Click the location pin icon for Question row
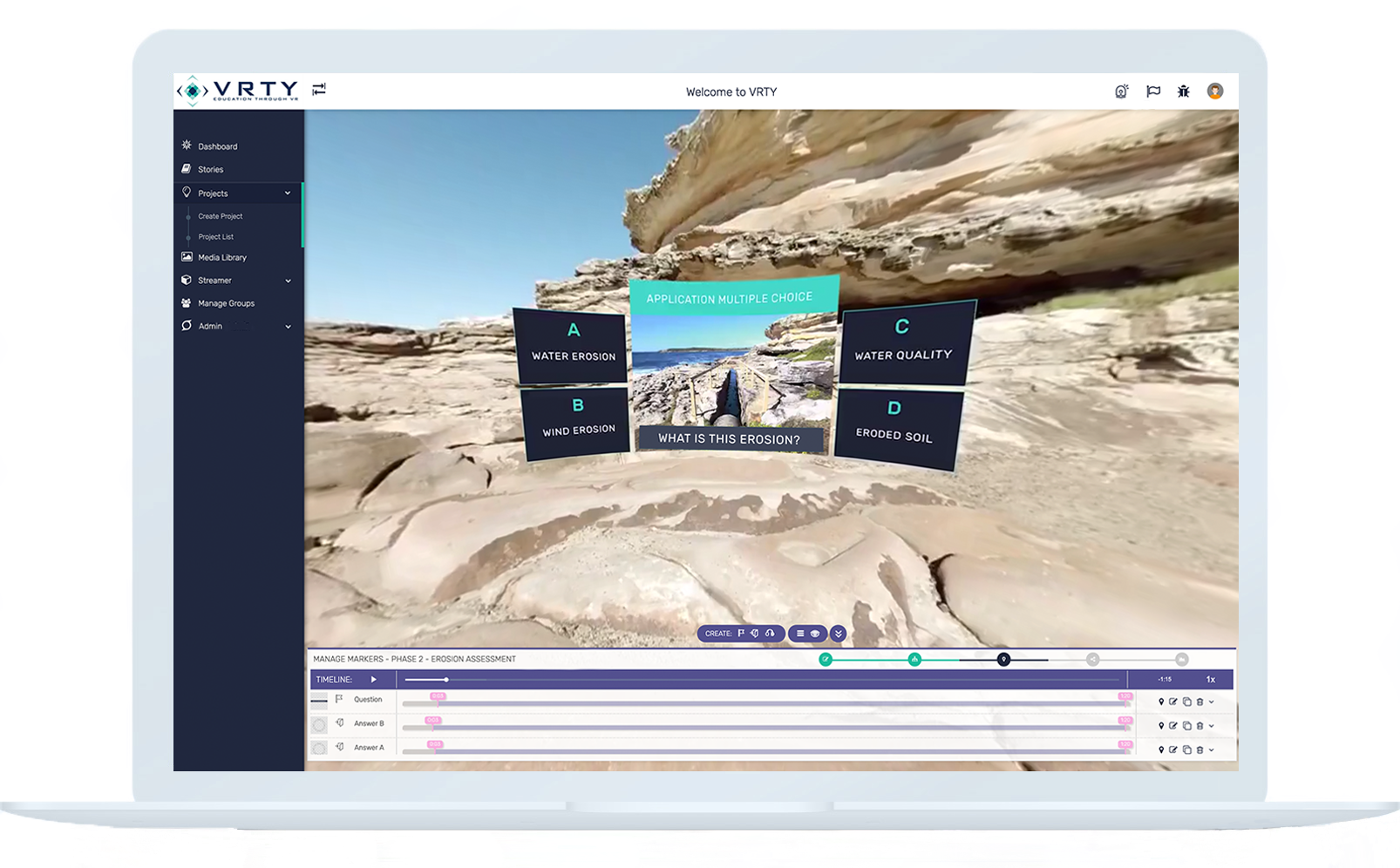The height and width of the screenshot is (868, 1400). pyautogui.click(x=1161, y=702)
